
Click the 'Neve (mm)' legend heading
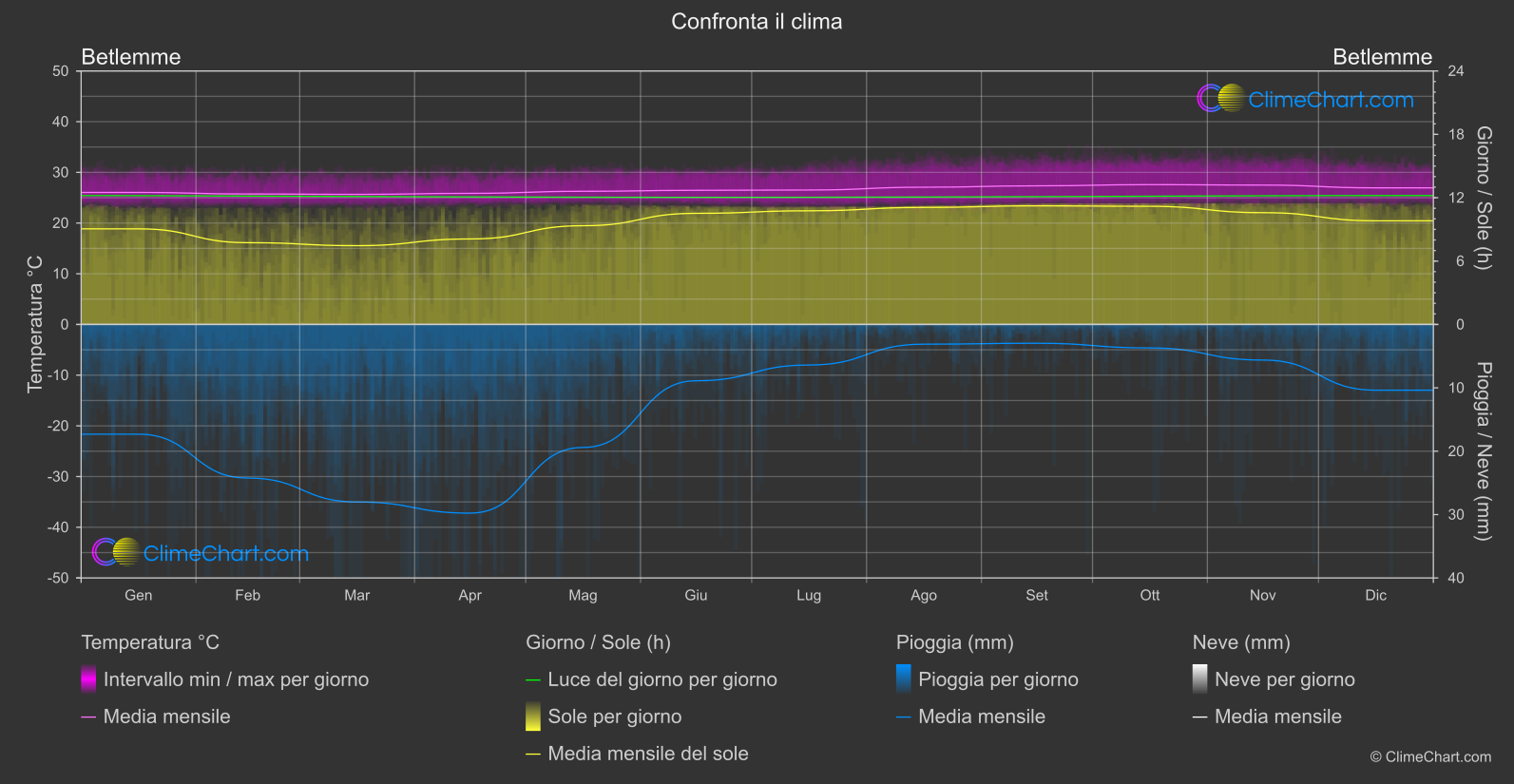coord(1241,642)
